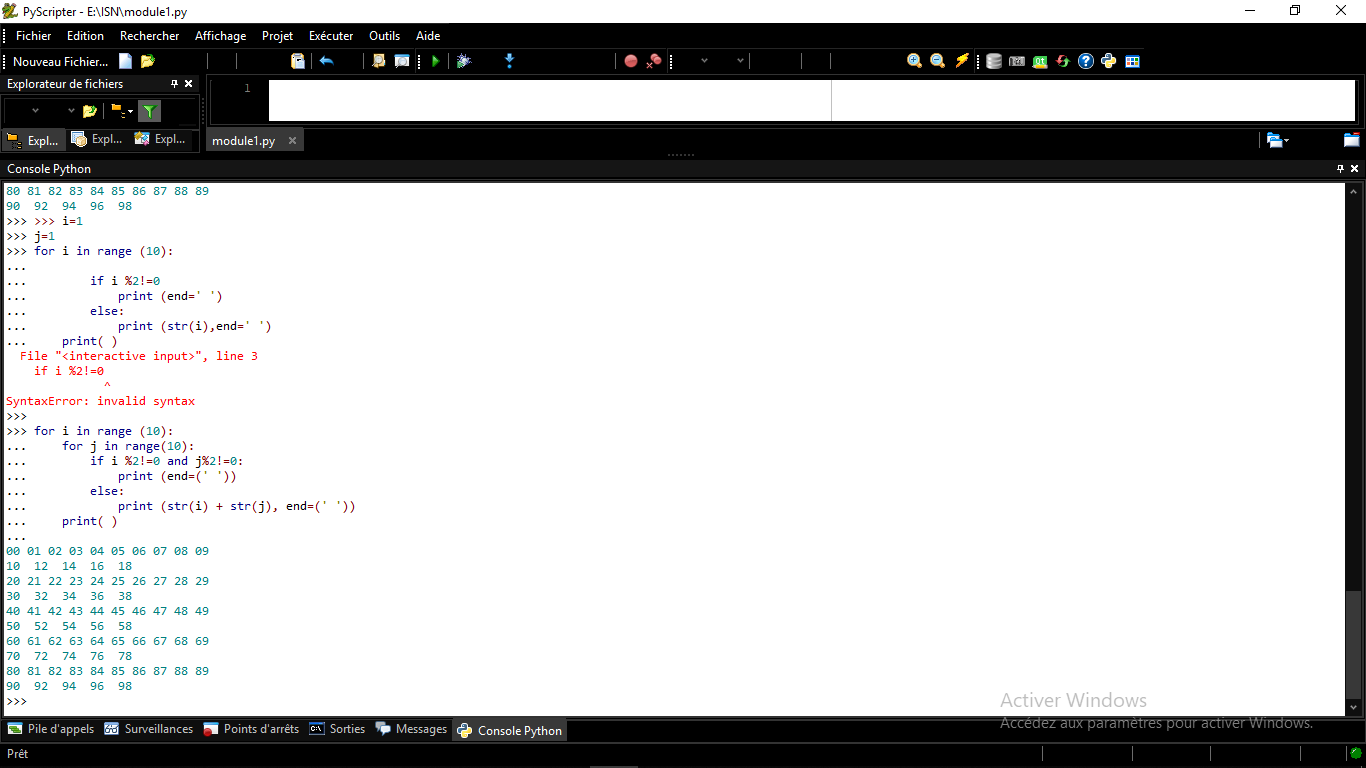Click the zoom in magnifier icon
This screenshot has width=1366, height=768.
914,61
